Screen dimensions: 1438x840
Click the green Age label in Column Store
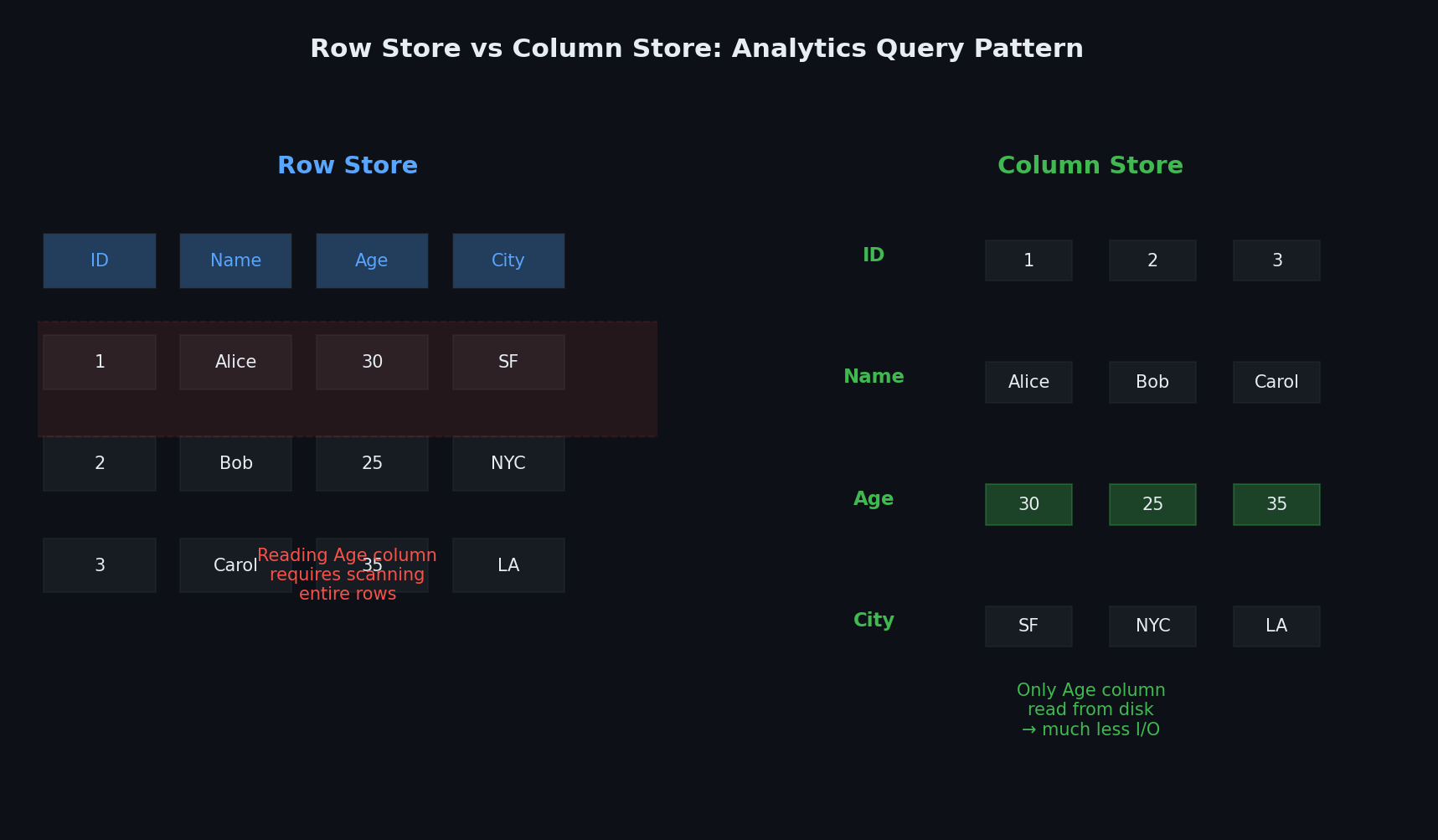[x=874, y=499]
